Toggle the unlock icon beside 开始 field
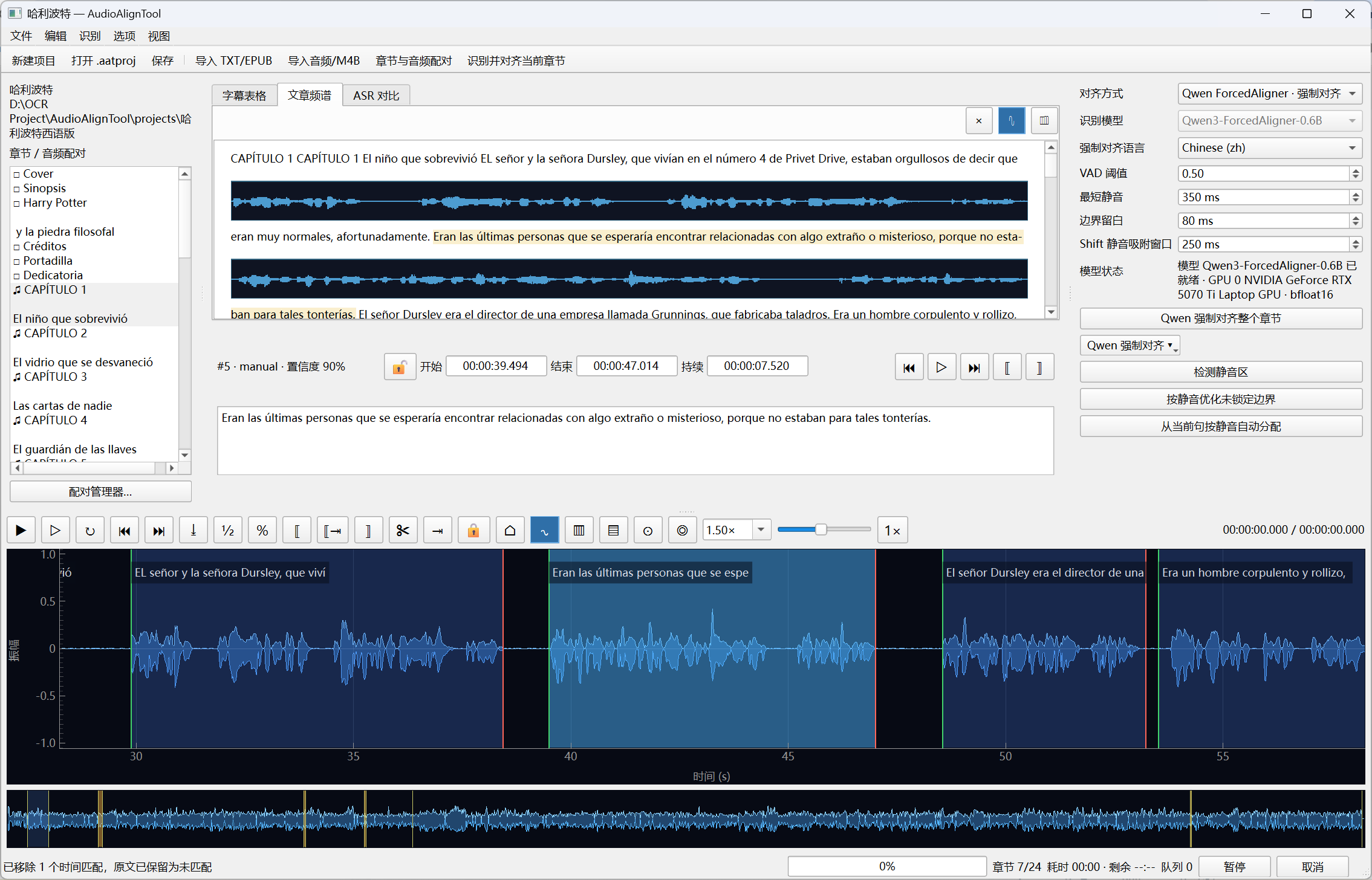The width and height of the screenshot is (1372, 880). pyautogui.click(x=400, y=367)
